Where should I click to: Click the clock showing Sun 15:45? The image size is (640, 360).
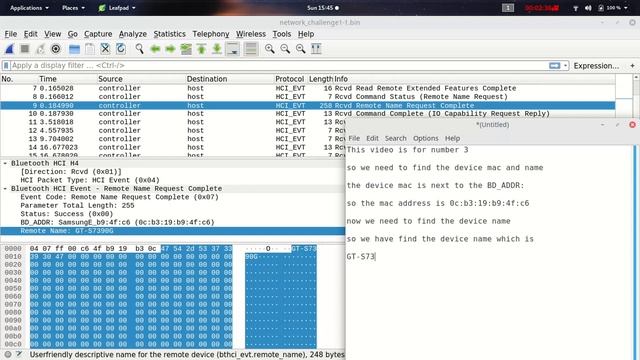pos(322,8)
